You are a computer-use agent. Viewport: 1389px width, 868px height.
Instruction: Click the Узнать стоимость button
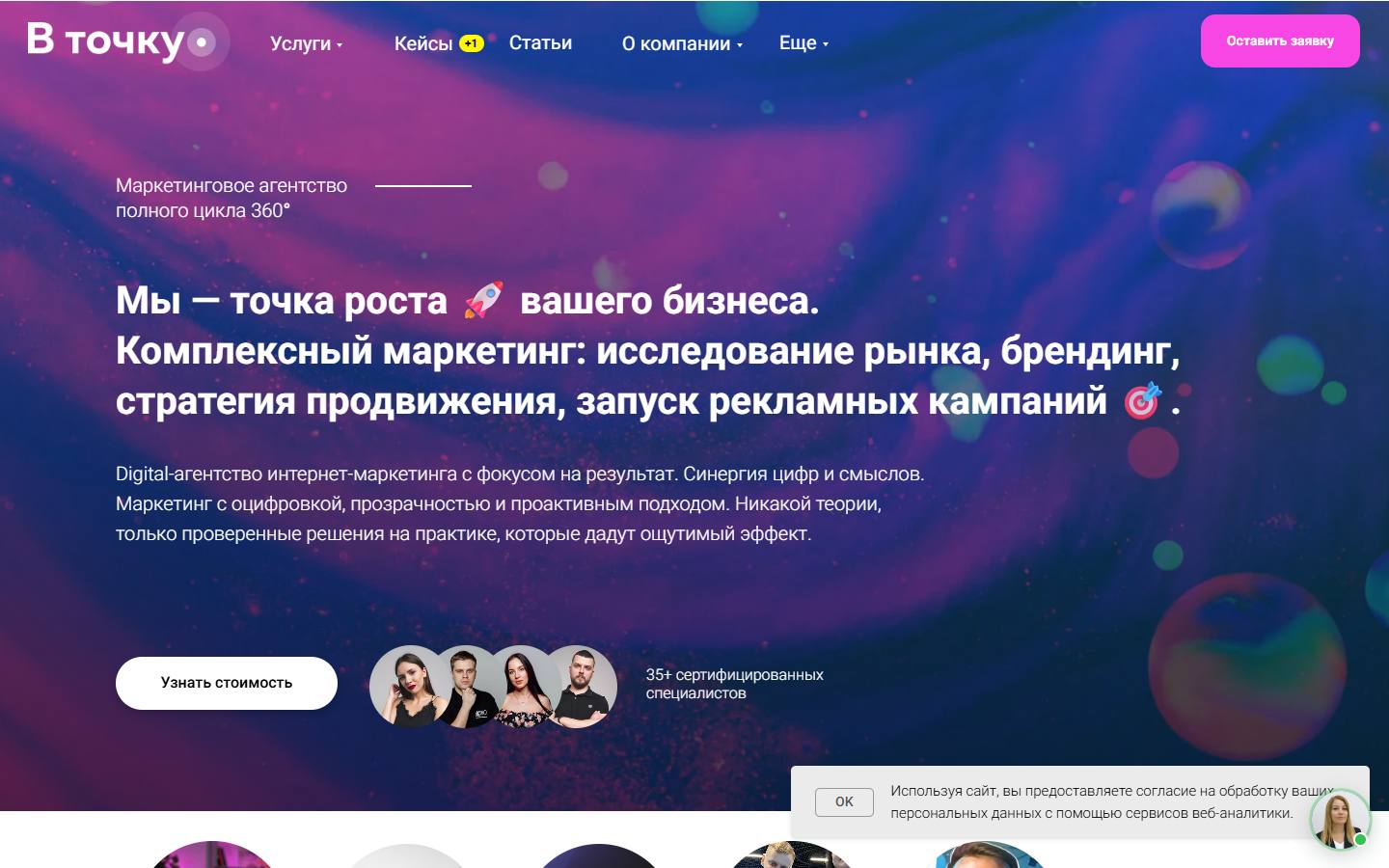(227, 683)
